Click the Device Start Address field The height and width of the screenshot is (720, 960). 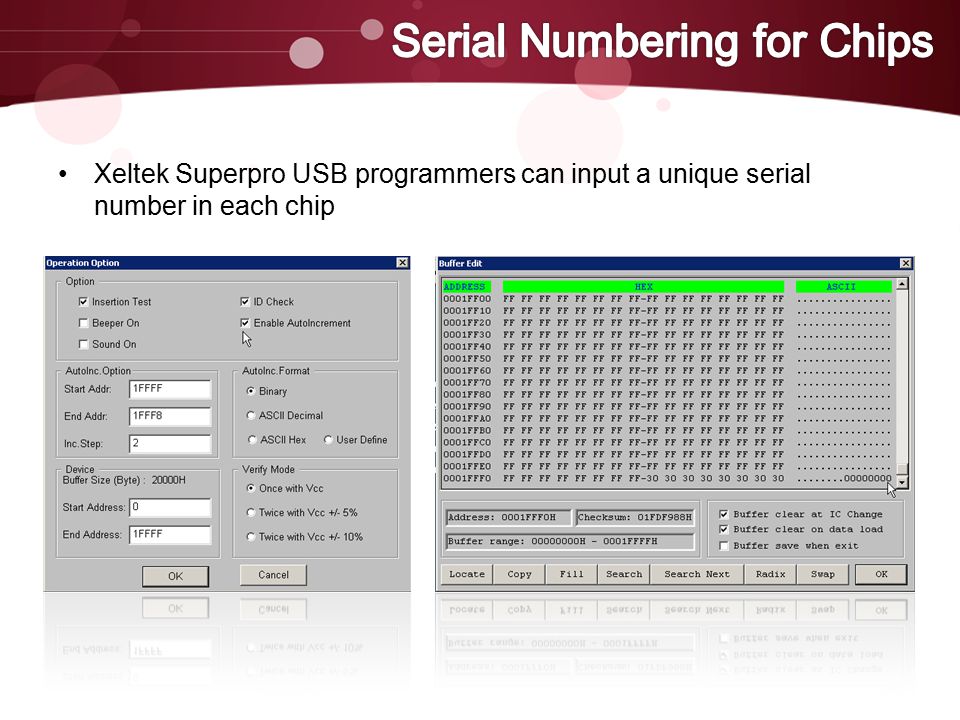(x=170, y=508)
